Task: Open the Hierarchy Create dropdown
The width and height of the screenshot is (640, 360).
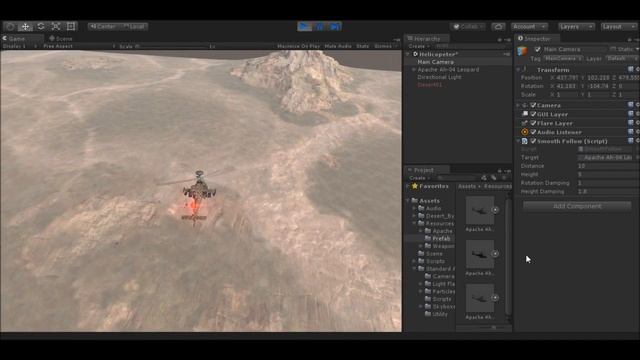Action: pyautogui.click(x=418, y=46)
